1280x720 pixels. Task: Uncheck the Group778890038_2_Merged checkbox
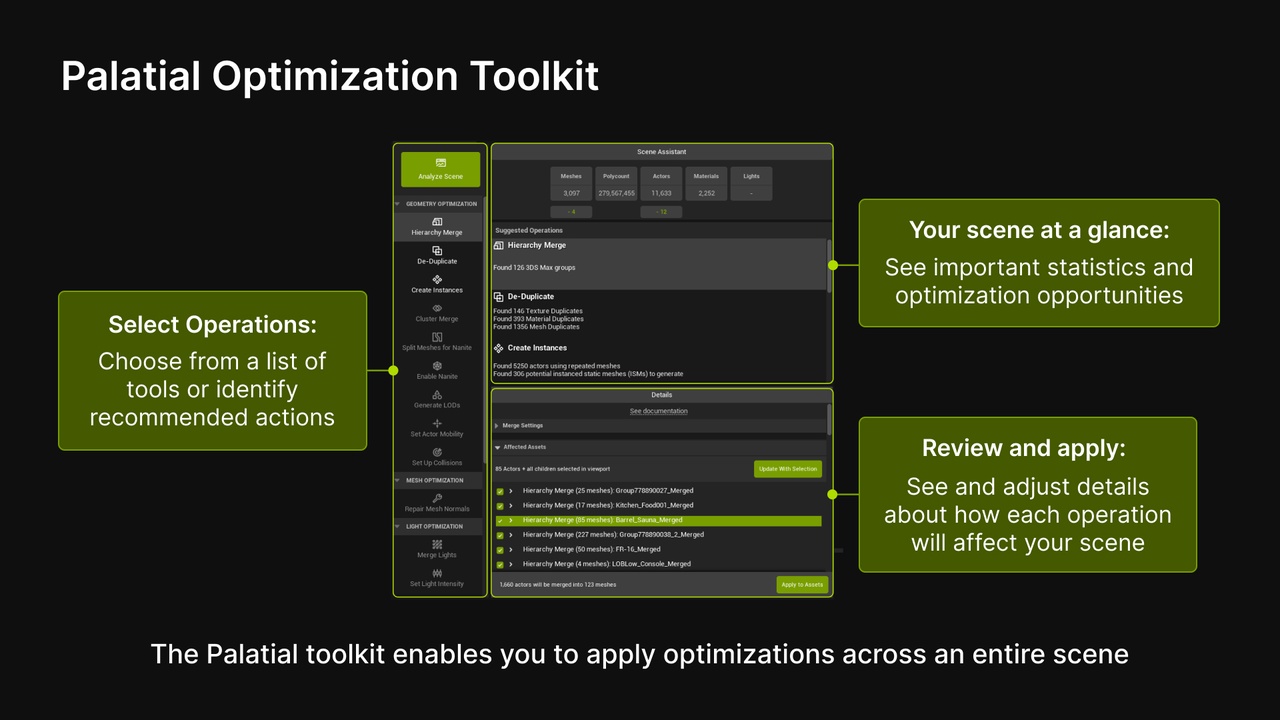click(500, 535)
